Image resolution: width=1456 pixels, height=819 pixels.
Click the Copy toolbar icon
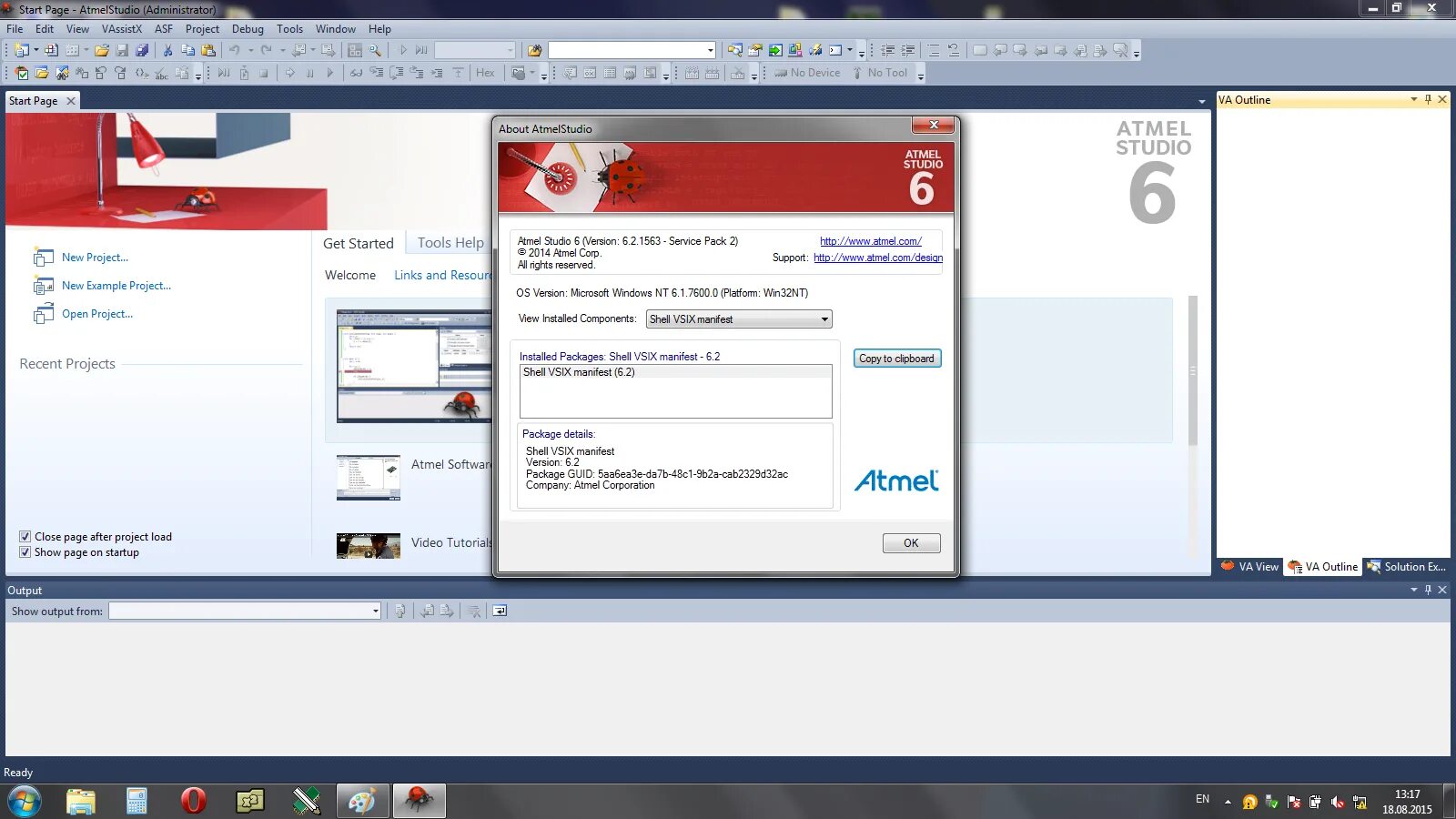(x=187, y=50)
